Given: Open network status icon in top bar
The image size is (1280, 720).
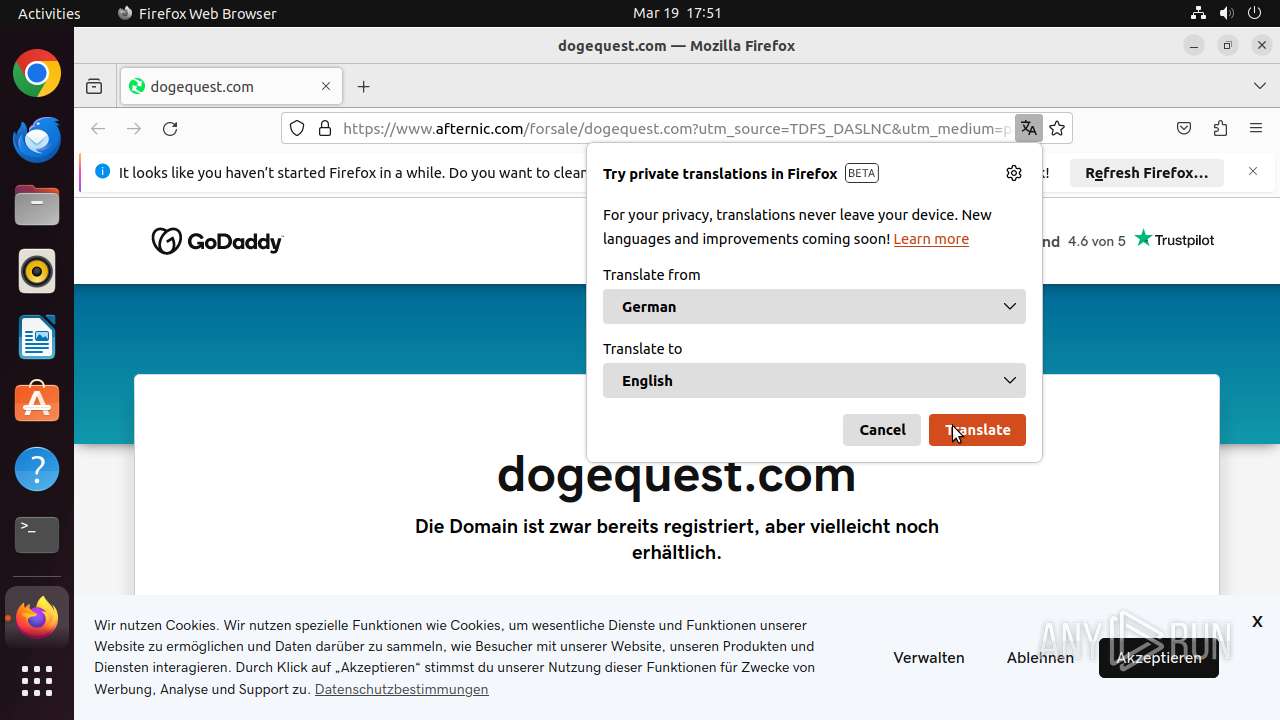Looking at the screenshot, I should click(x=1198, y=13).
